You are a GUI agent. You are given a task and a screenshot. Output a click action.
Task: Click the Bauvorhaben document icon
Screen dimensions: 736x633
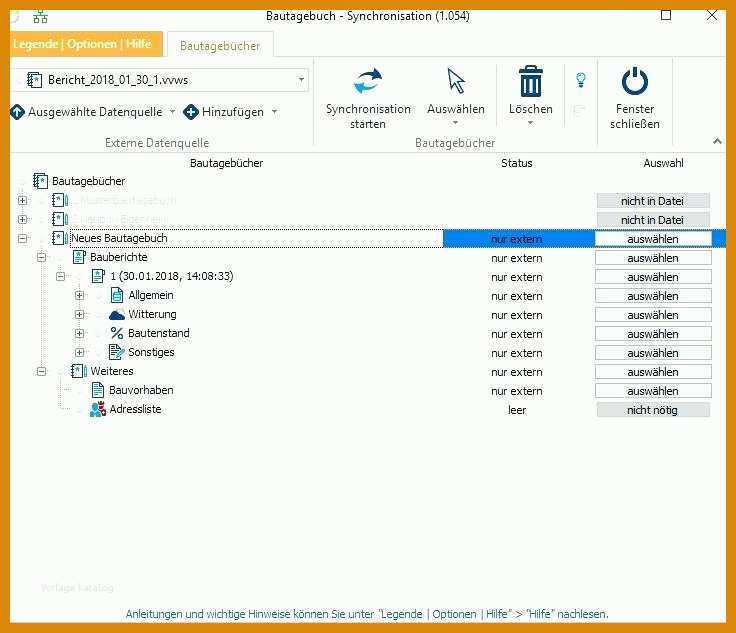click(98, 390)
